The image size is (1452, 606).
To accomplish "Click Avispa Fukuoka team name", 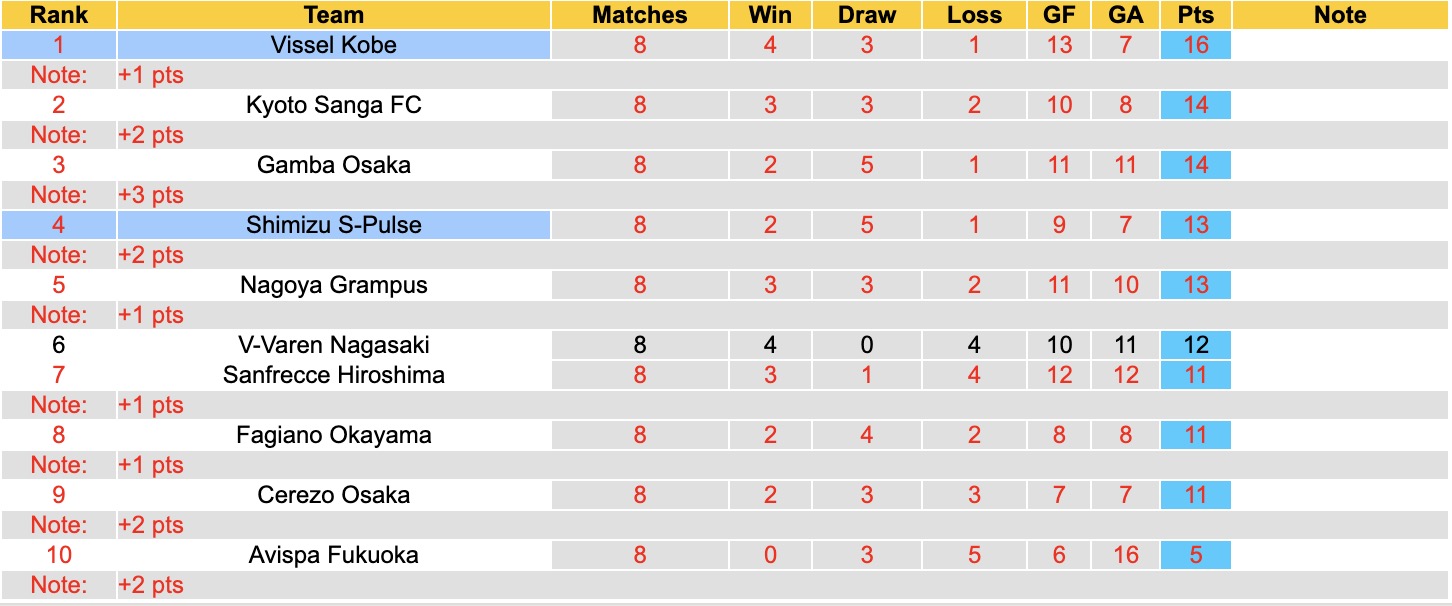I will [333, 555].
